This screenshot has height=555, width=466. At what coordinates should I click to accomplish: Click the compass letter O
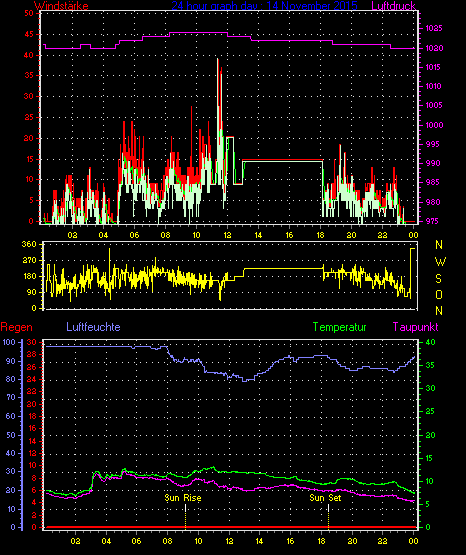coord(439,294)
